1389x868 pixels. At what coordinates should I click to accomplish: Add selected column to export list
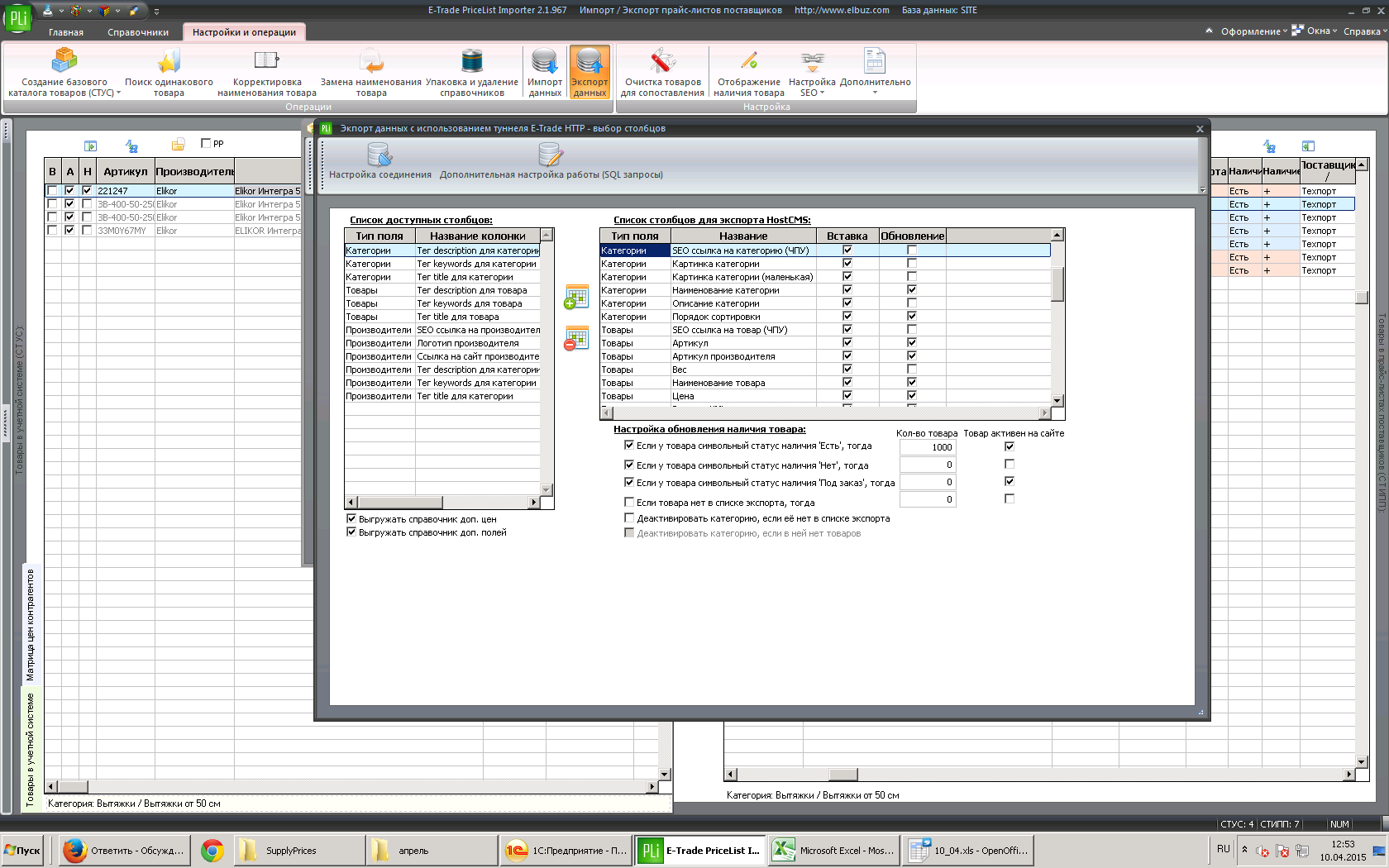point(576,297)
